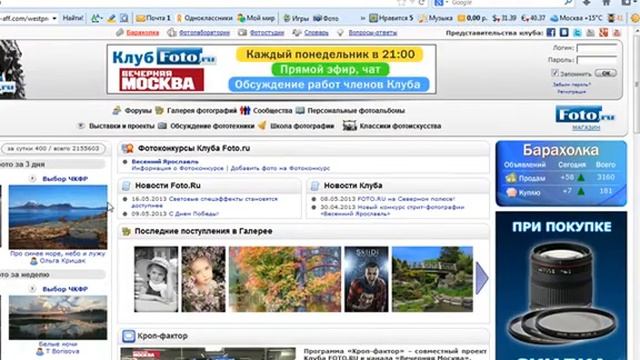Click the Куплю row icon in Барахолка
This screenshot has width=640, height=360.
click(x=511, y=192)
